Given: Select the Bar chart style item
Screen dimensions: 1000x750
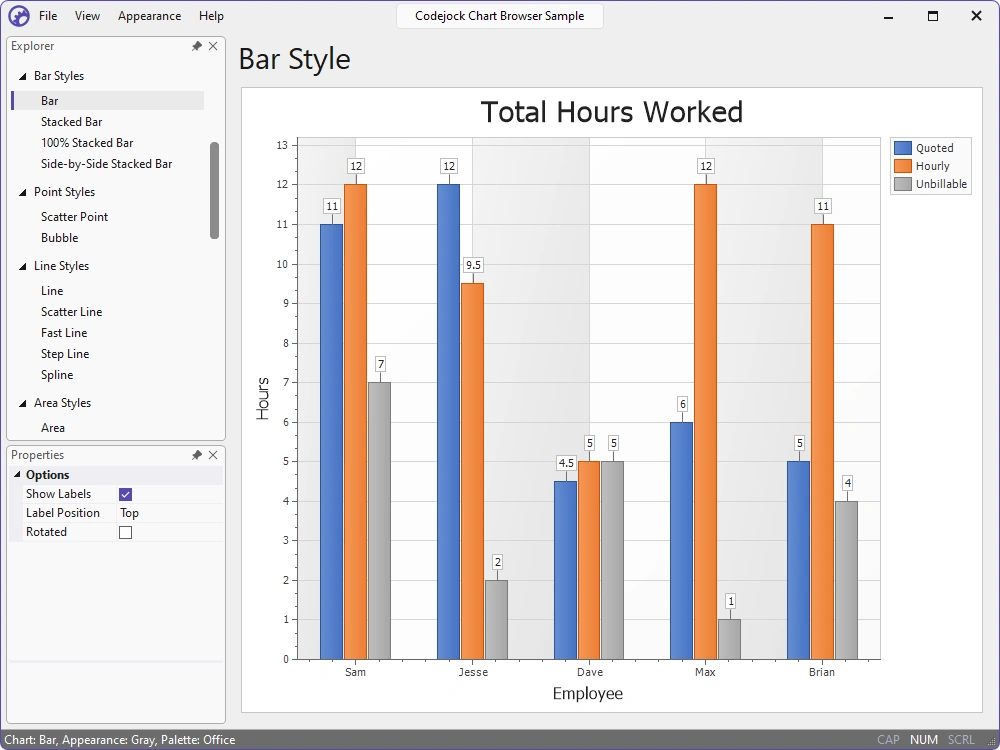Looking at the screenshot, I should pyautogui.click(x=108, y=101).
